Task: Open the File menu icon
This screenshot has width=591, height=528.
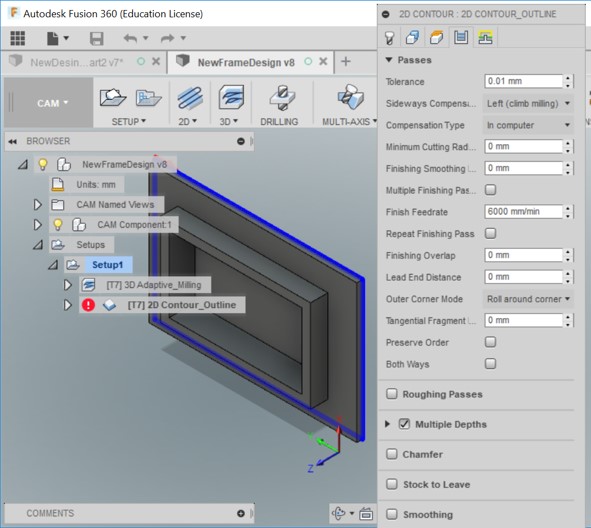Action: pyautogui.click(x=52, y=38)
